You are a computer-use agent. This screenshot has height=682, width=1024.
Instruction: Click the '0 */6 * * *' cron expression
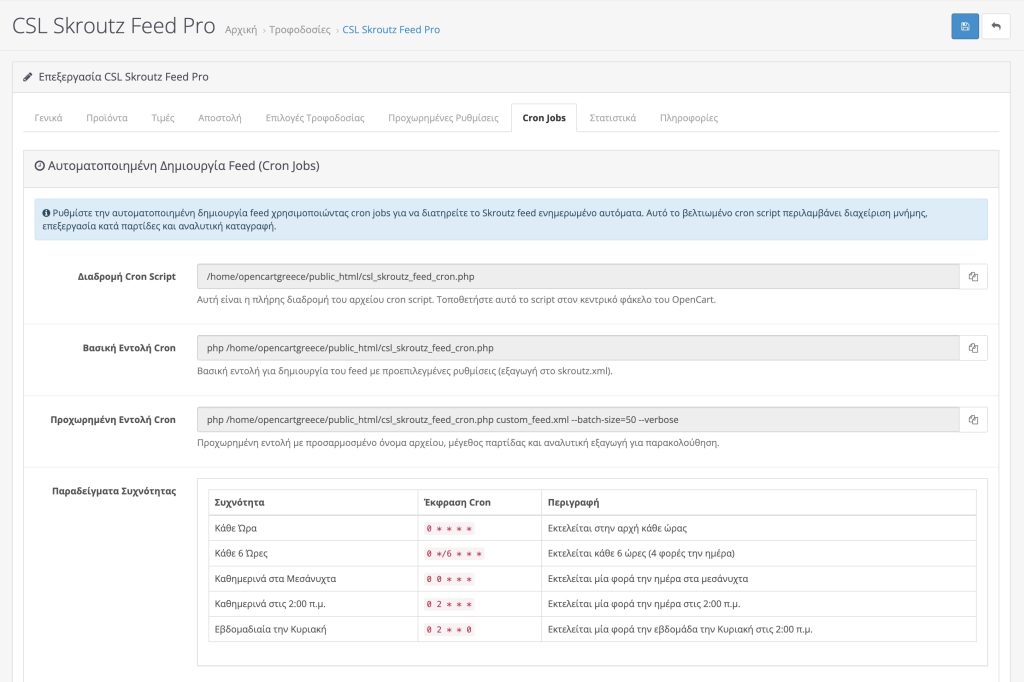point(454,554)
